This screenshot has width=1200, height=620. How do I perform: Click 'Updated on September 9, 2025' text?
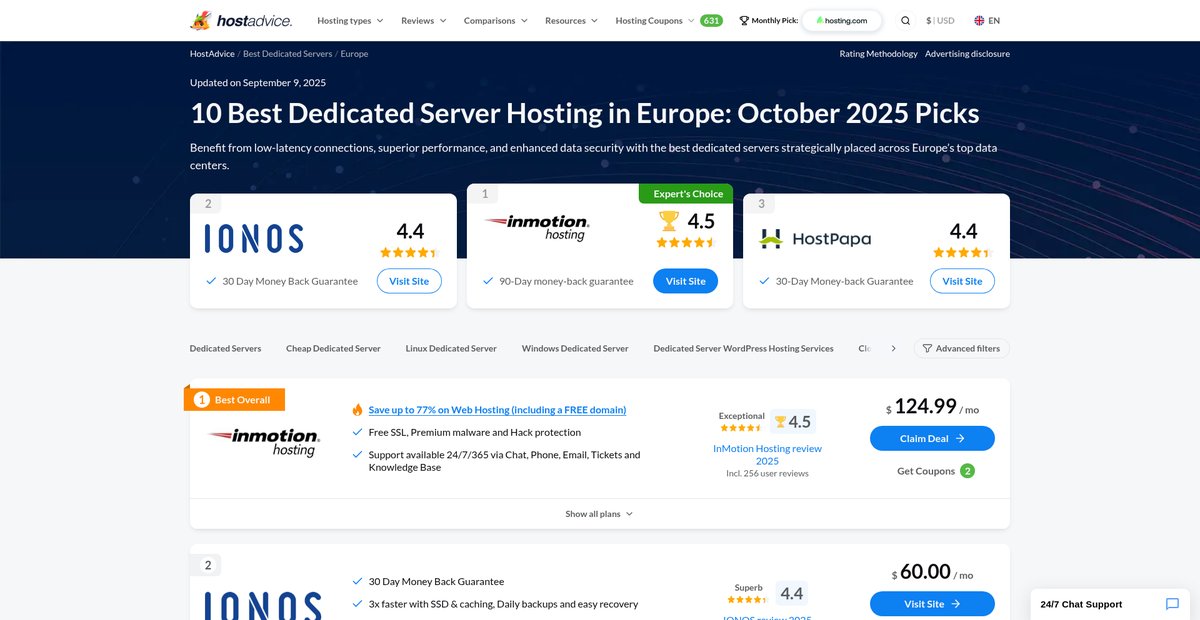pyautogui.click(x=258, y=83)
